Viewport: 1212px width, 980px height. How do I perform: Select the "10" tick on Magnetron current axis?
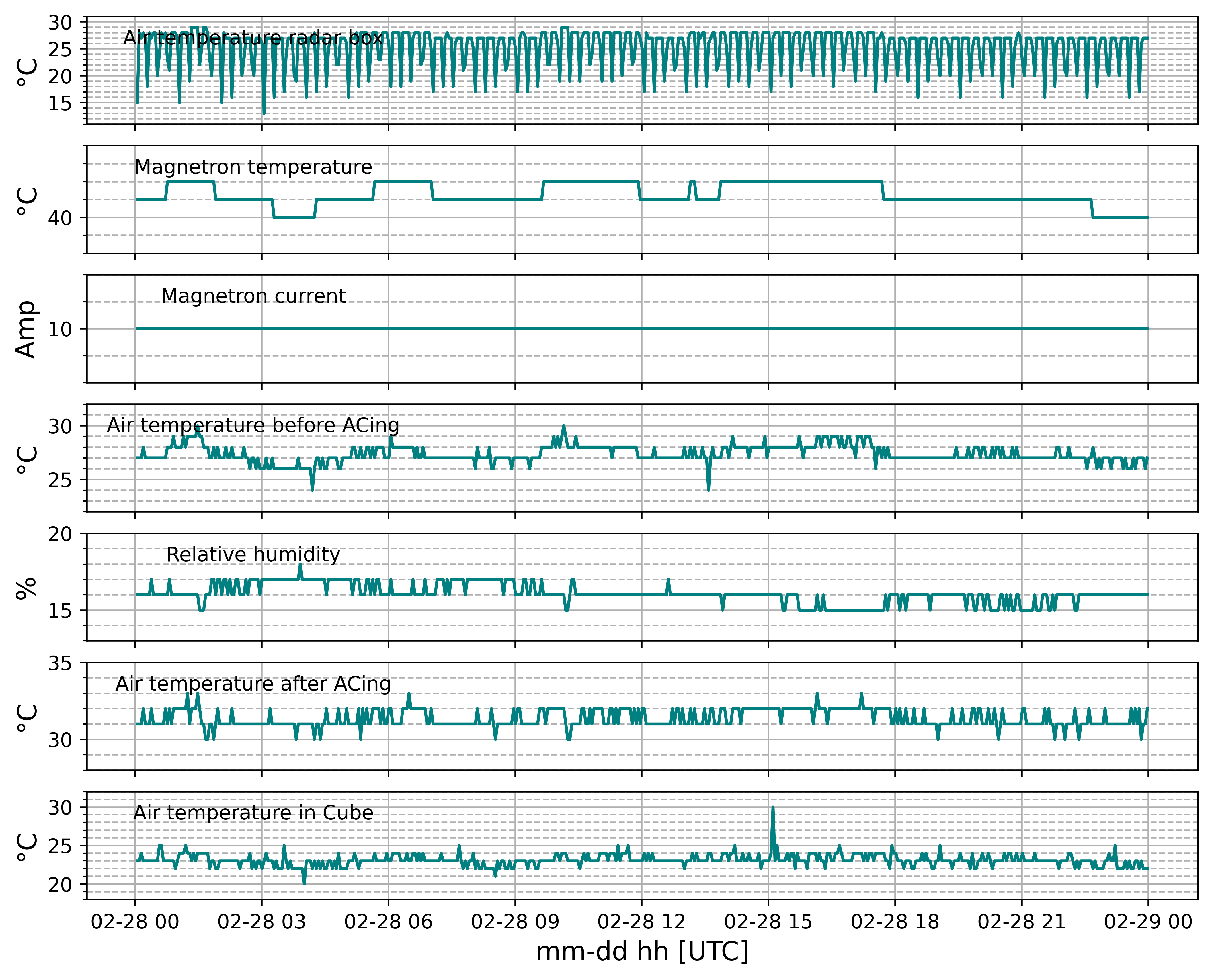(x=60, y=329)
